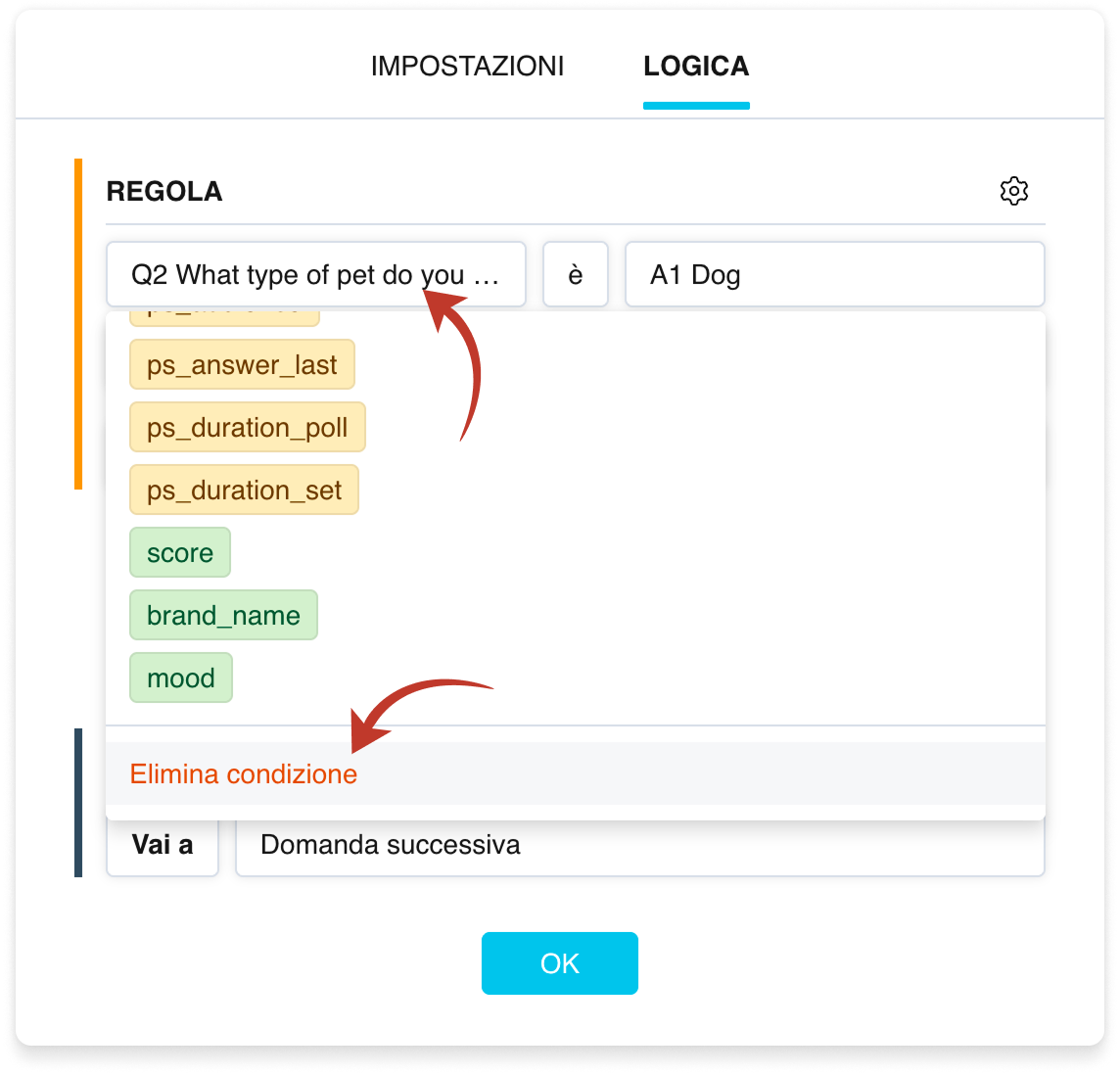Open the Q2 What type of pet dropdown
Image resolution: width=1120 pixels, height=1075 pixels.
(x=315, y=274)
